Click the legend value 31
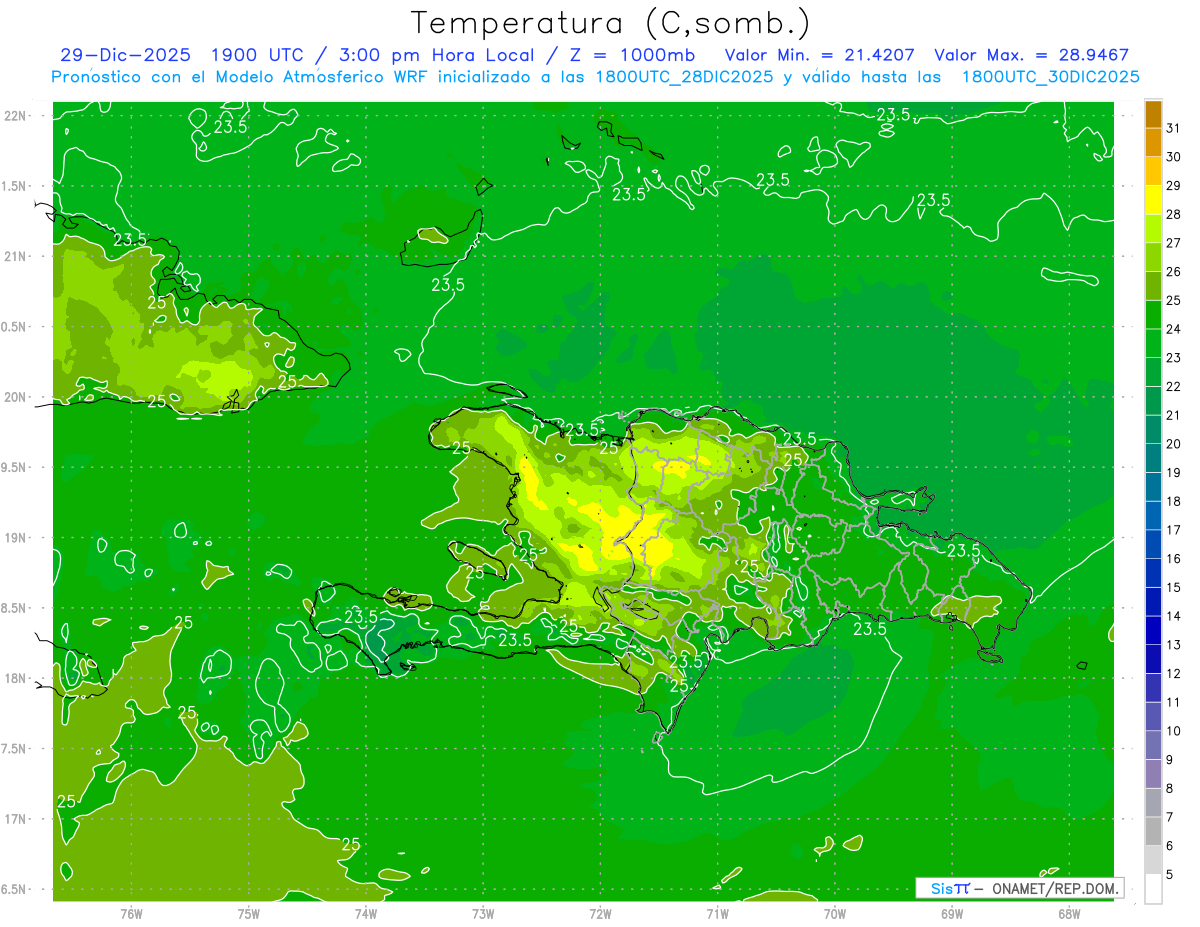This screenshot has width=1200, height=927. [x=1174, y=128]
